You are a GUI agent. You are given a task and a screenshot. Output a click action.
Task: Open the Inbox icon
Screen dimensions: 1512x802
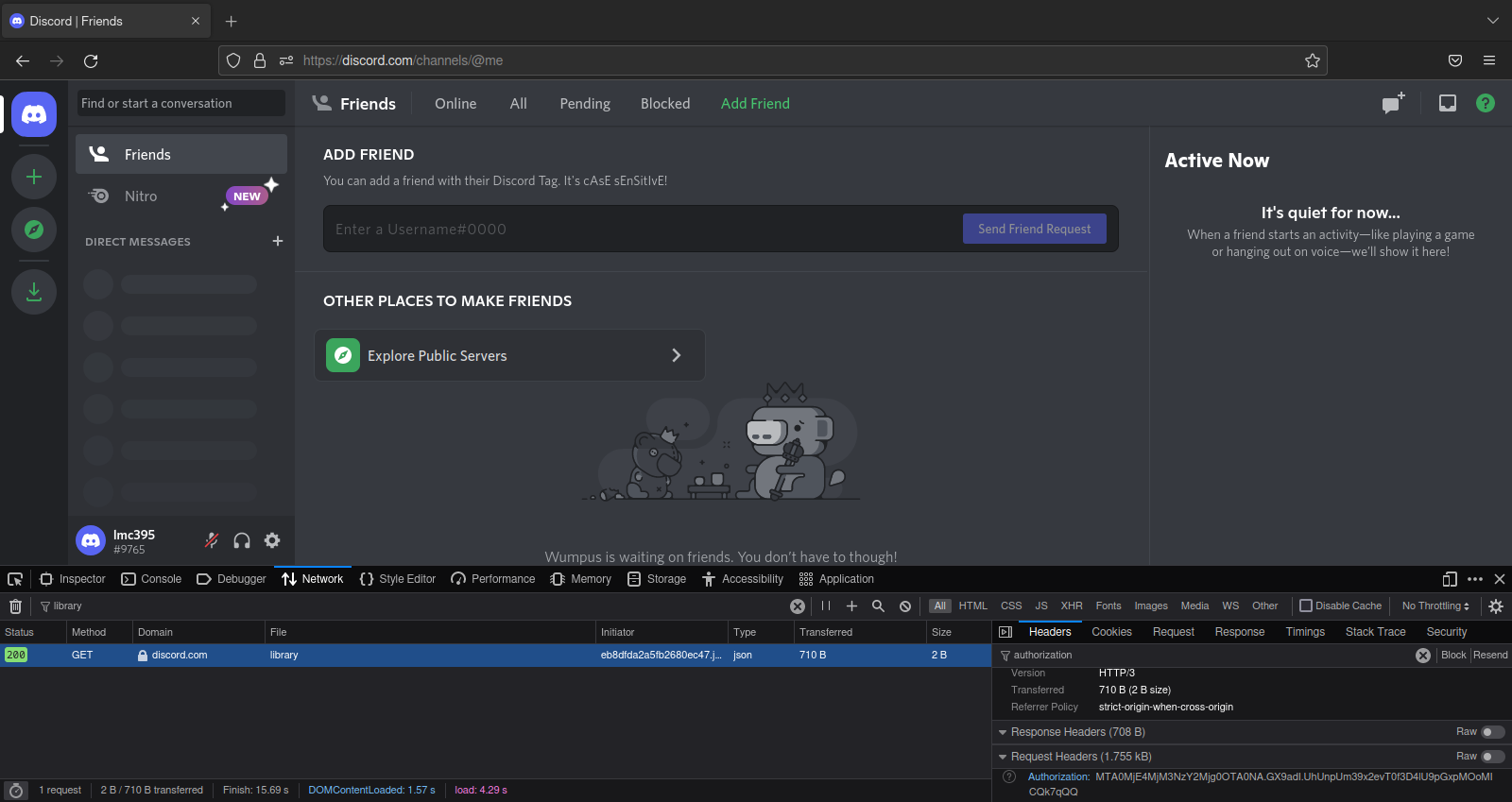(1448, 103)
